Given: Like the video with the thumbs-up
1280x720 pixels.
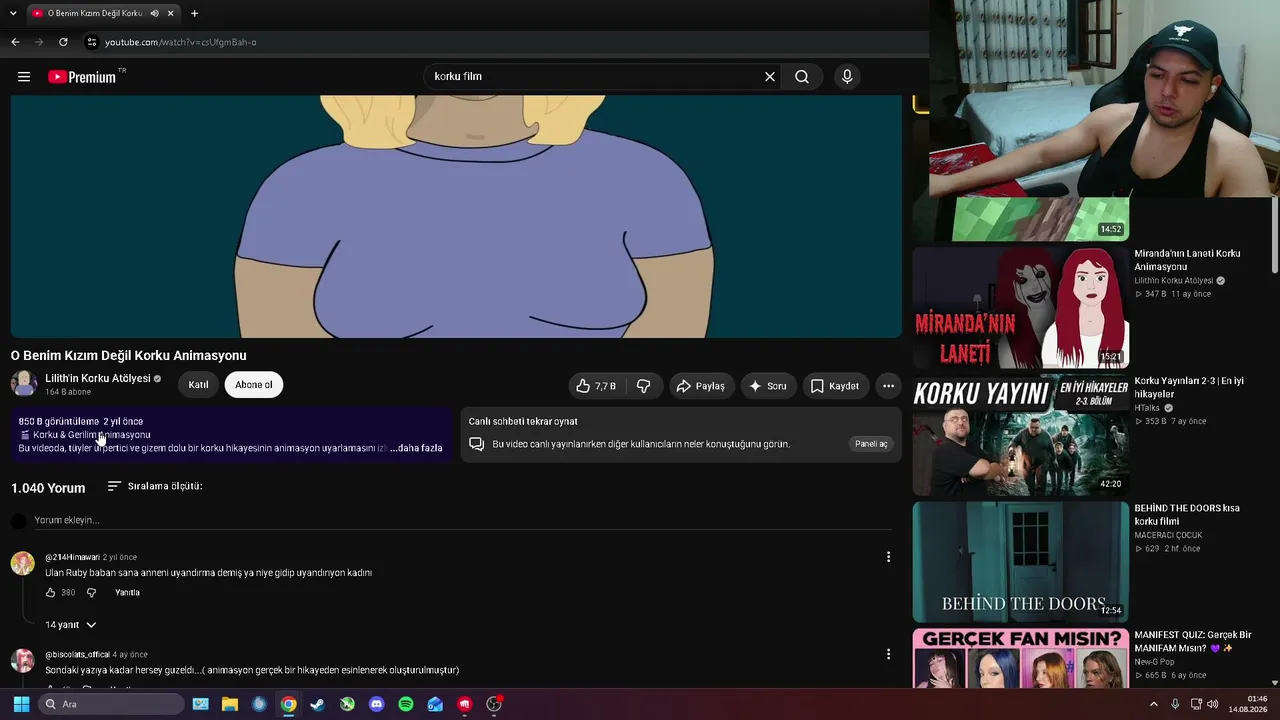Looking at the screenshot, I should (x=596, y=386).
